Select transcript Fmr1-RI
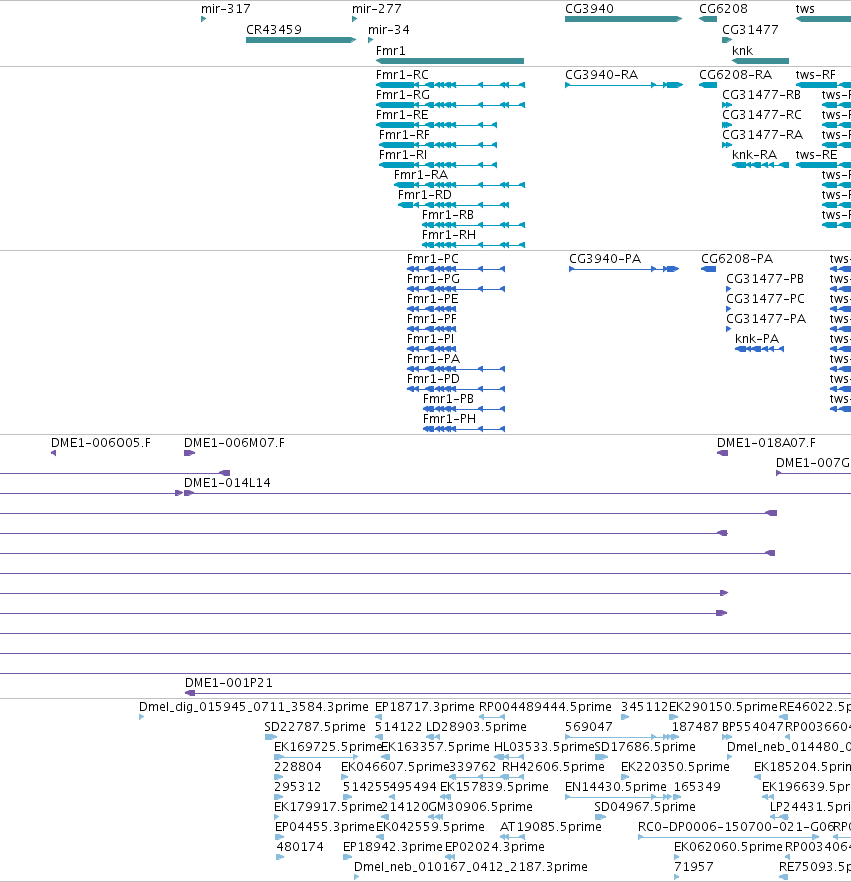851x882 pixels. pos(438,165)
